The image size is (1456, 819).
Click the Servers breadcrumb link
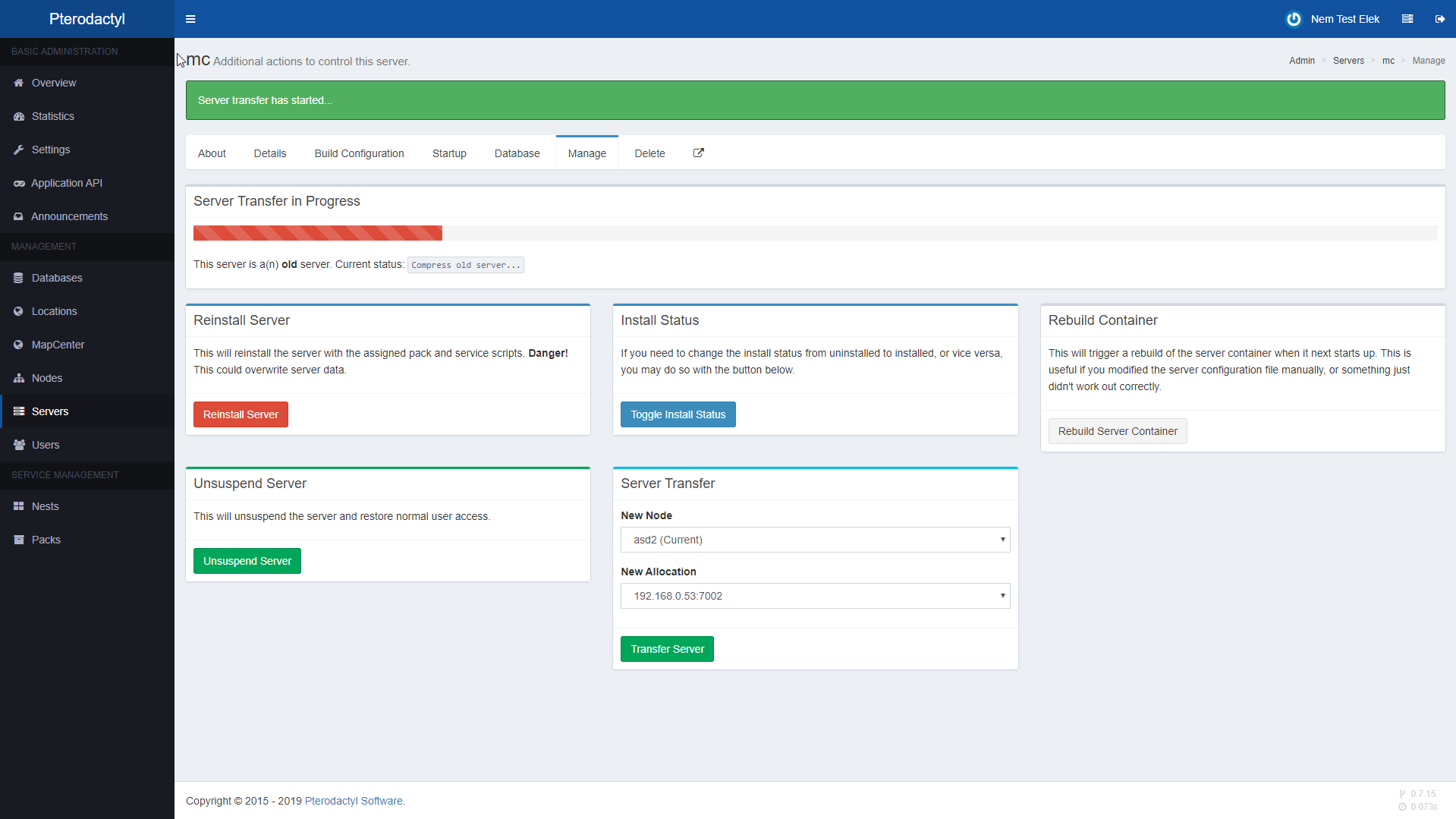click(x=1348, y=61)
